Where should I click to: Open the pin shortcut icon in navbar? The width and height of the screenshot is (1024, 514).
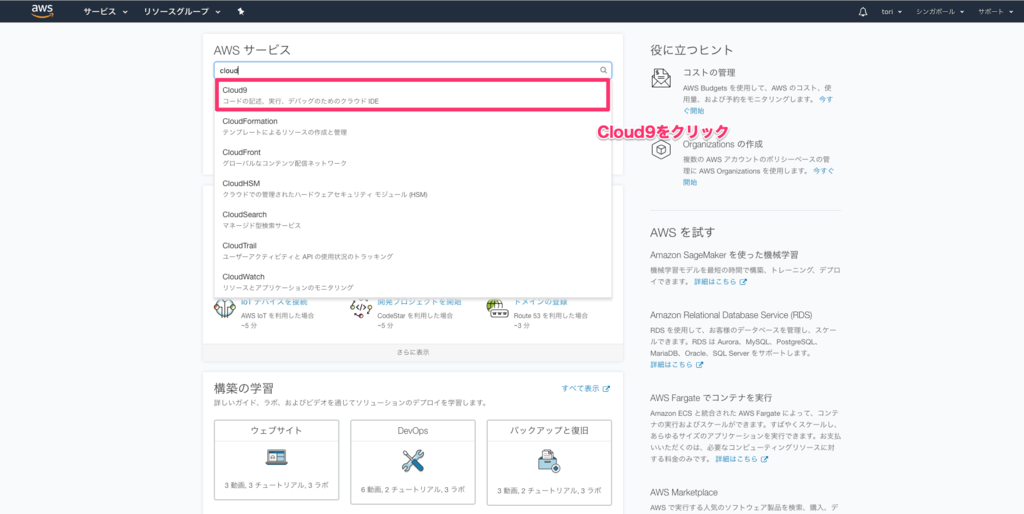click(241, 12)
